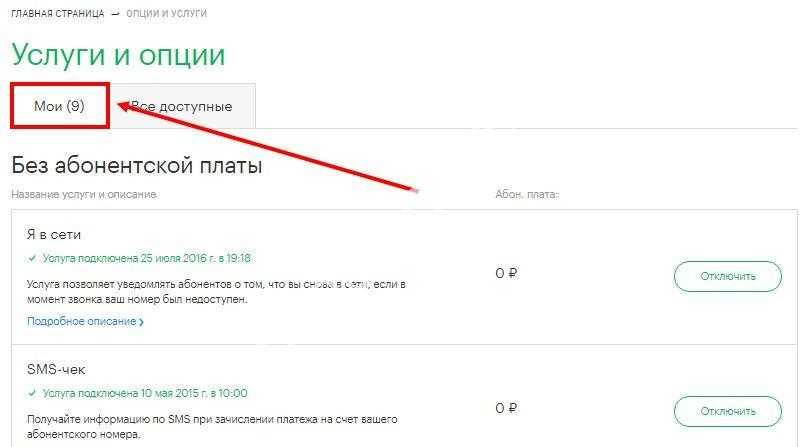Click the Услуги и опции page heading

click(x=118, y=55)
